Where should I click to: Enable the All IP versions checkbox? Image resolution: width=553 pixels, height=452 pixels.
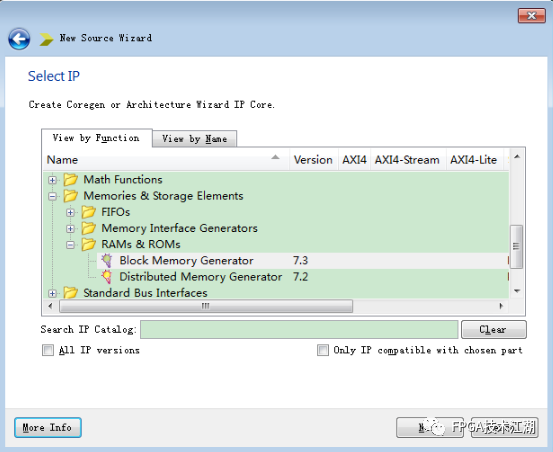pyautogui.click(x=48, y=350)
